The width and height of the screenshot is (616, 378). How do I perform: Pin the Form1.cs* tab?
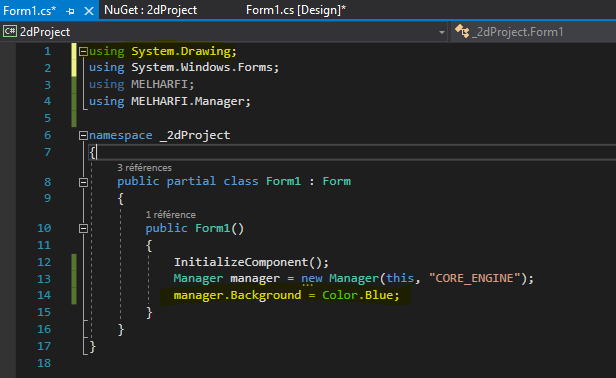coord(71,11)
